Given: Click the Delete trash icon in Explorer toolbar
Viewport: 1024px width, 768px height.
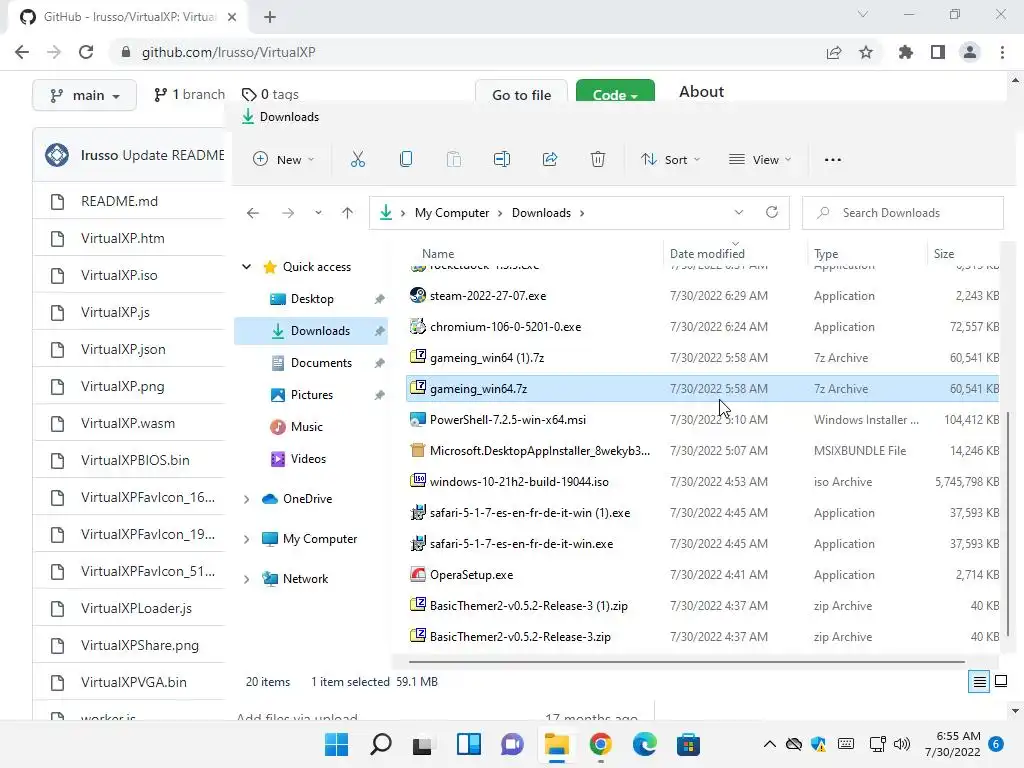Looking at the screenshot, I should tap(598, 159).
